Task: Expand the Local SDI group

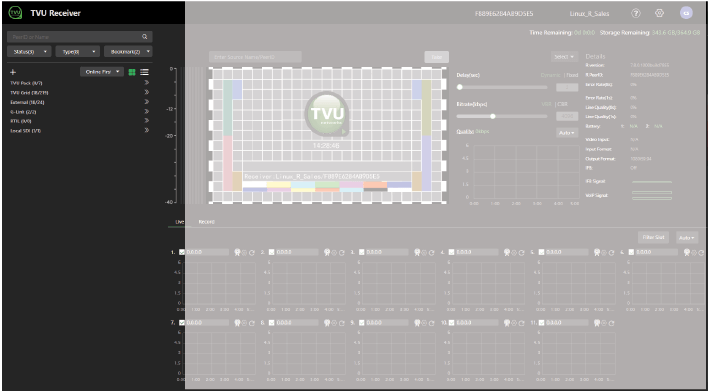Action: 146,130
